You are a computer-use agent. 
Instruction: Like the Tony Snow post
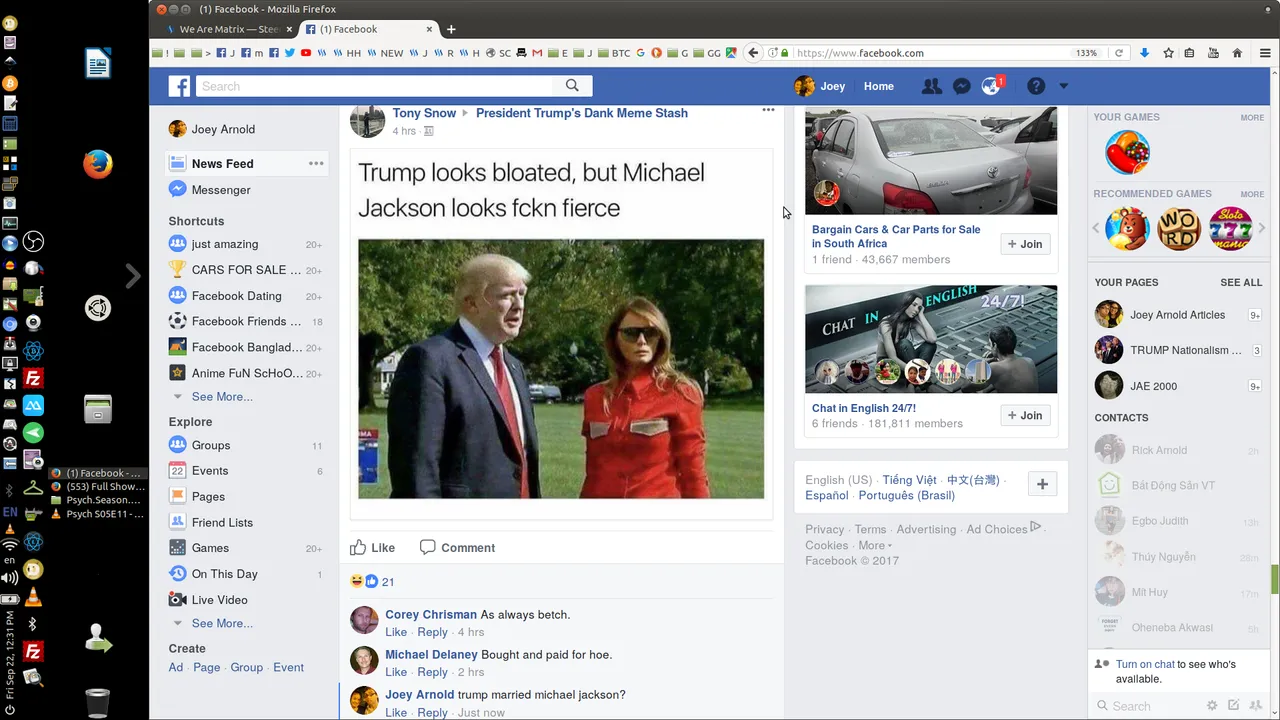(x=372, y=548)
